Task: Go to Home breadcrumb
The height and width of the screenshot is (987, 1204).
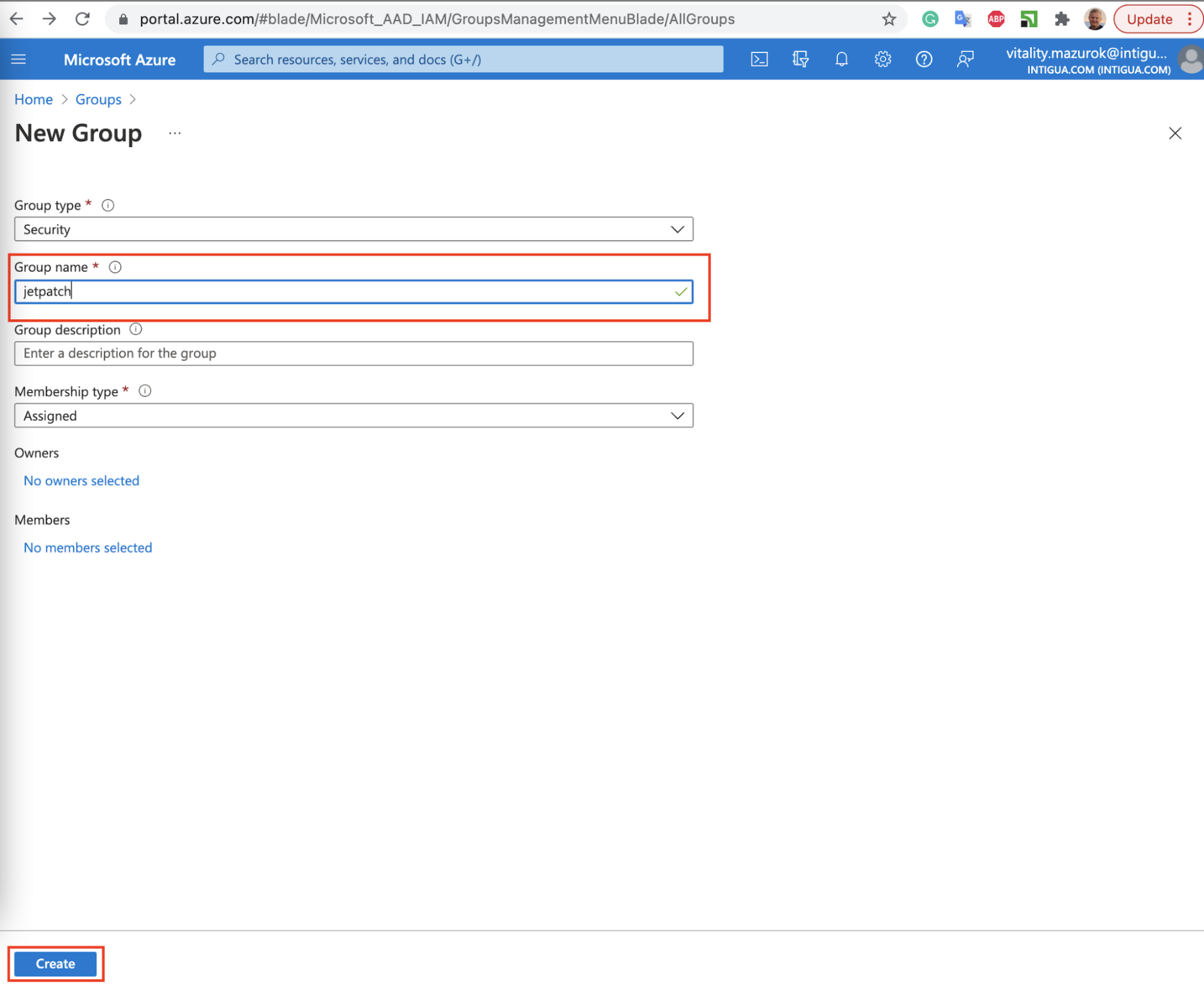Action: [34, 99]
